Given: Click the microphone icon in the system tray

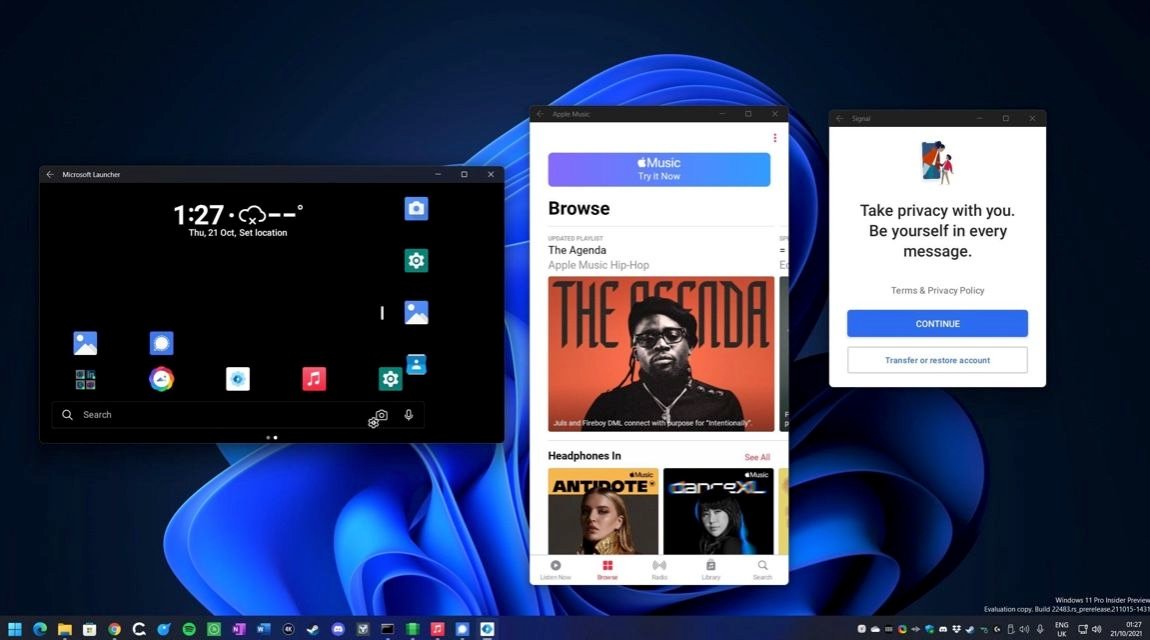Looking at the screenshot, I should click(x=1040, y=629).
